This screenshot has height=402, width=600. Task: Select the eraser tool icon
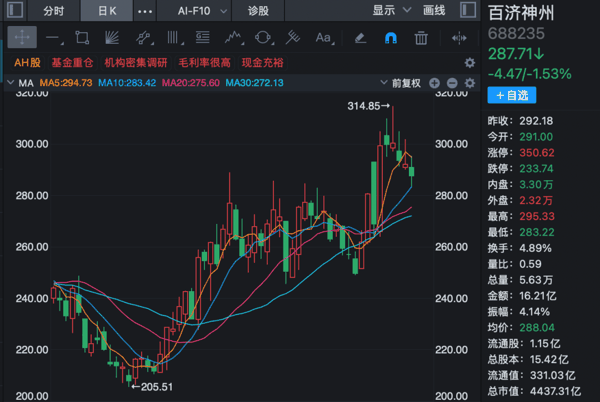360,38
